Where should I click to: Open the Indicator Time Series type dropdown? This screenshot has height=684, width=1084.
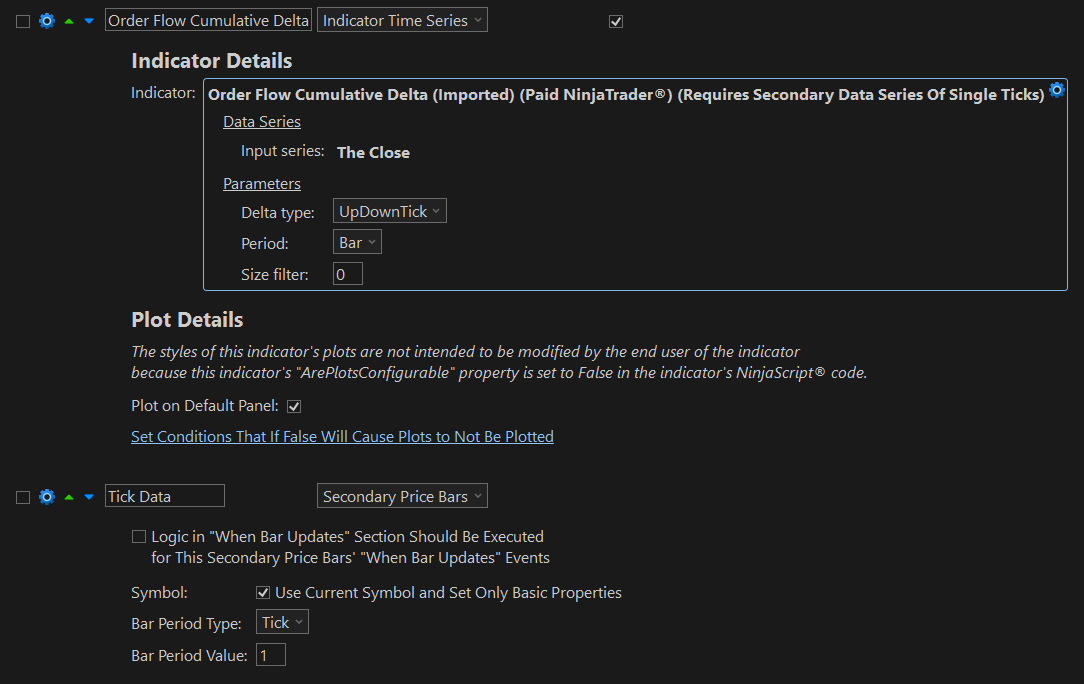402,21
